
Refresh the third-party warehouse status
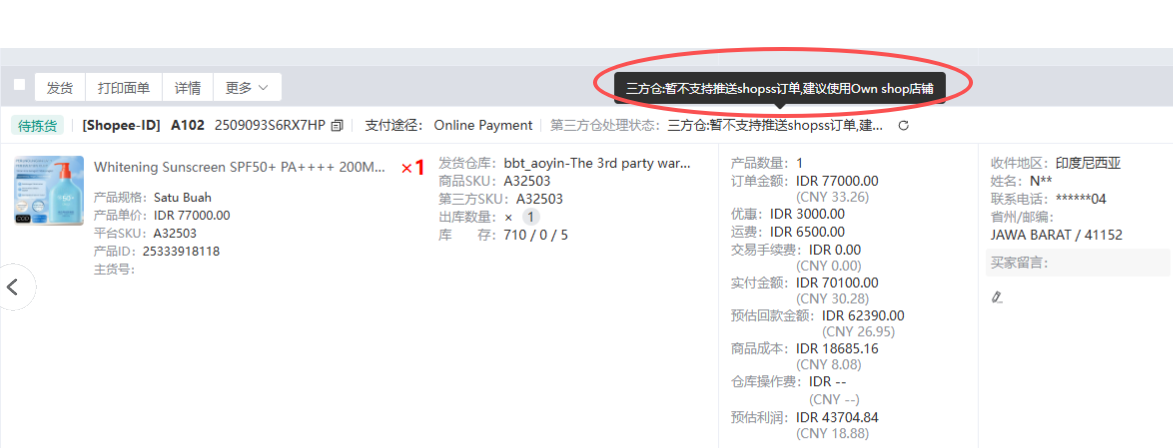903,126
